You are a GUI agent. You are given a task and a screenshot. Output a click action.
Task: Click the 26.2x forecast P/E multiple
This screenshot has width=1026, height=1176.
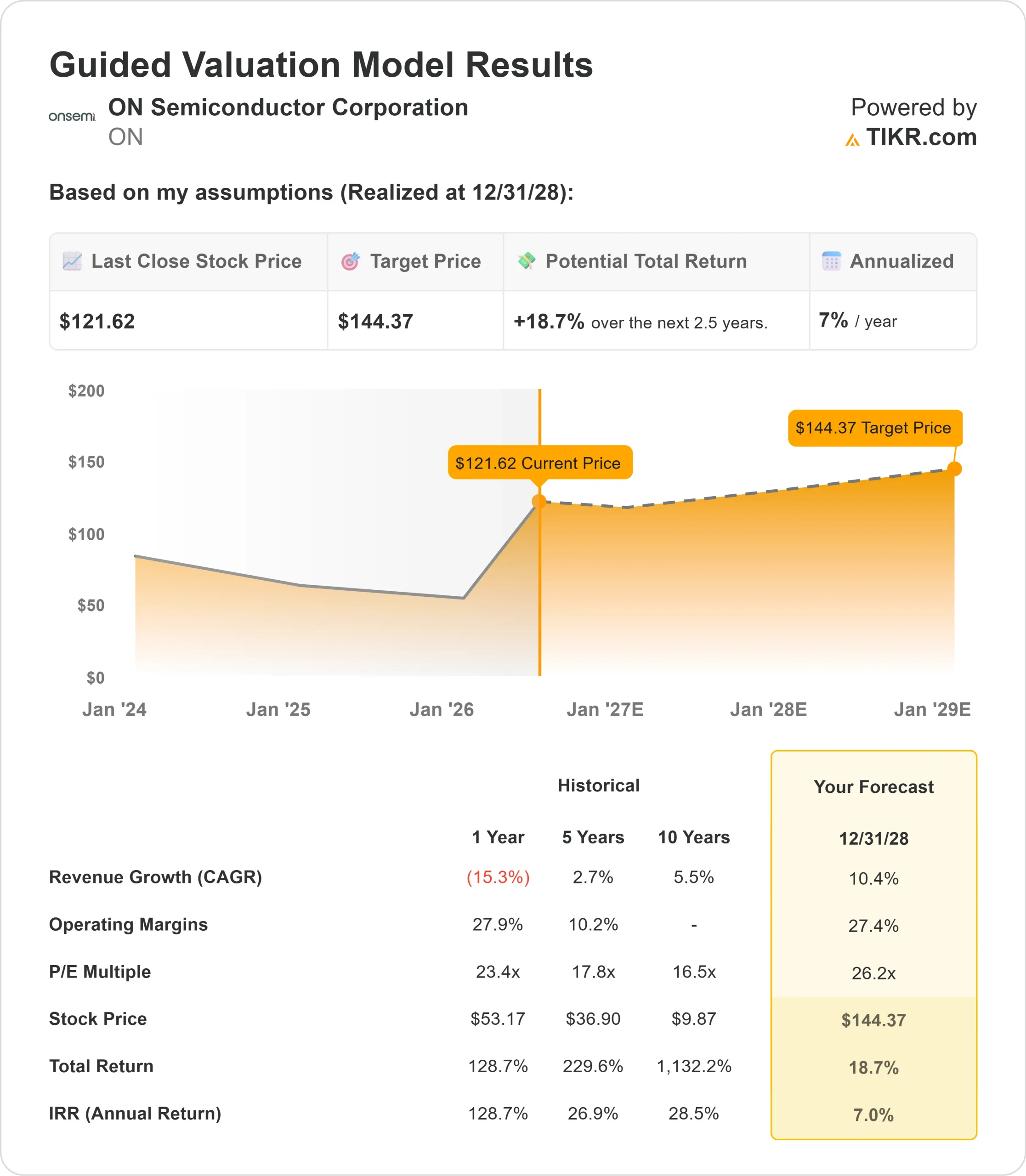(x=874, y=973)
